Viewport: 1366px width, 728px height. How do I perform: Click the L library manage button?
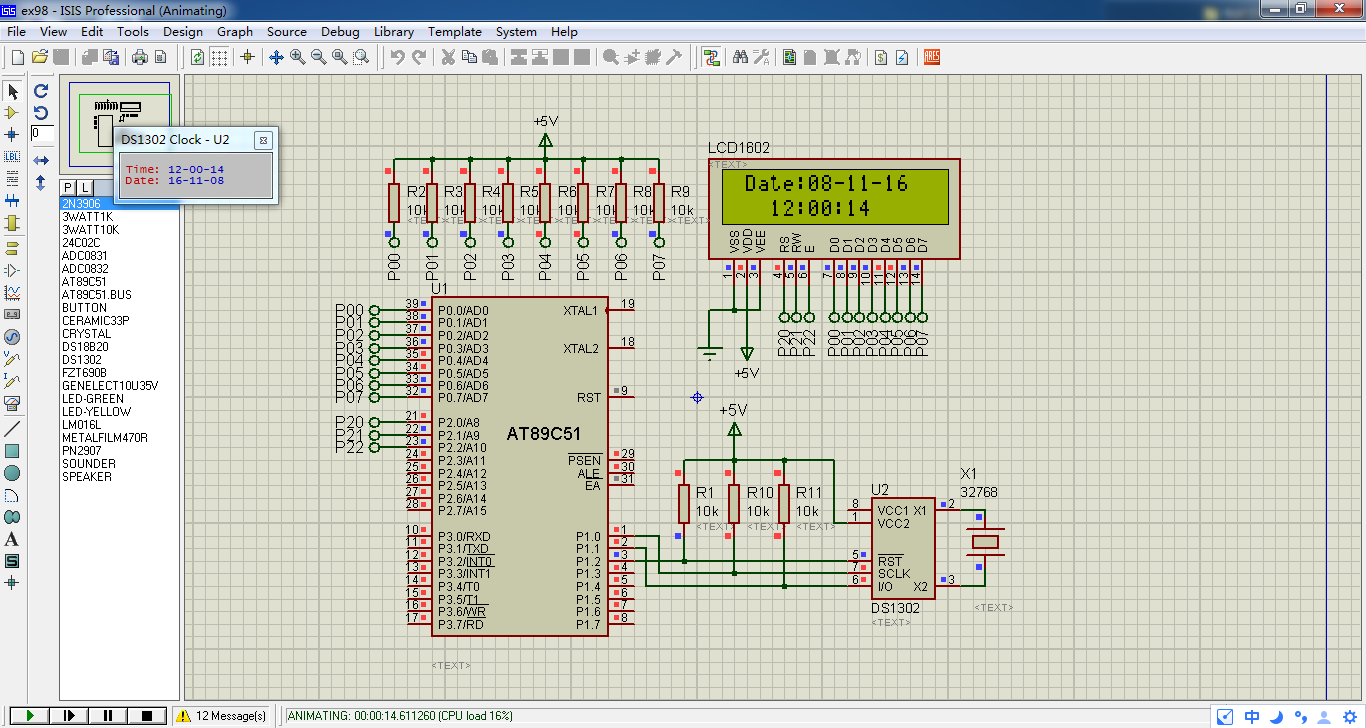pos(85,187)
